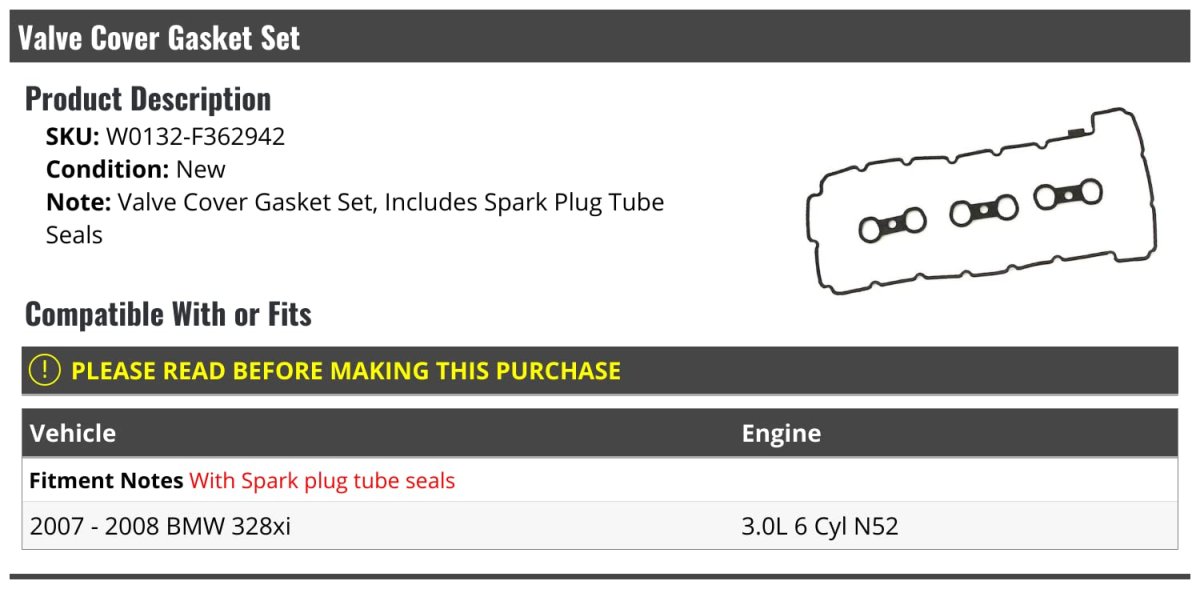Click the SKU number W0132-F362942
The height and width of the screenshot is (589, 1200).
195,137
